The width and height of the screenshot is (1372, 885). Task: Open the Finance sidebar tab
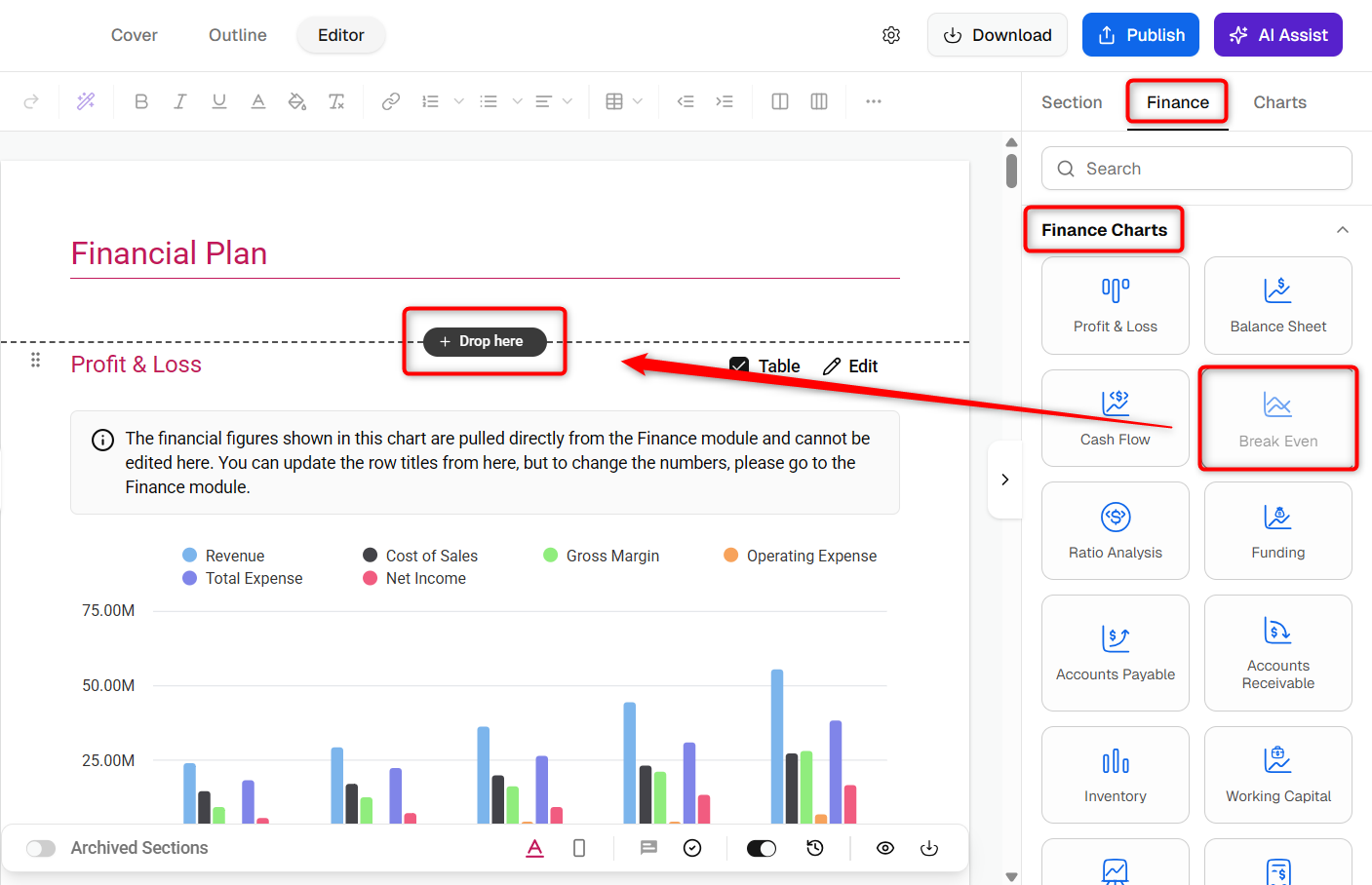tap(1178, 102)
